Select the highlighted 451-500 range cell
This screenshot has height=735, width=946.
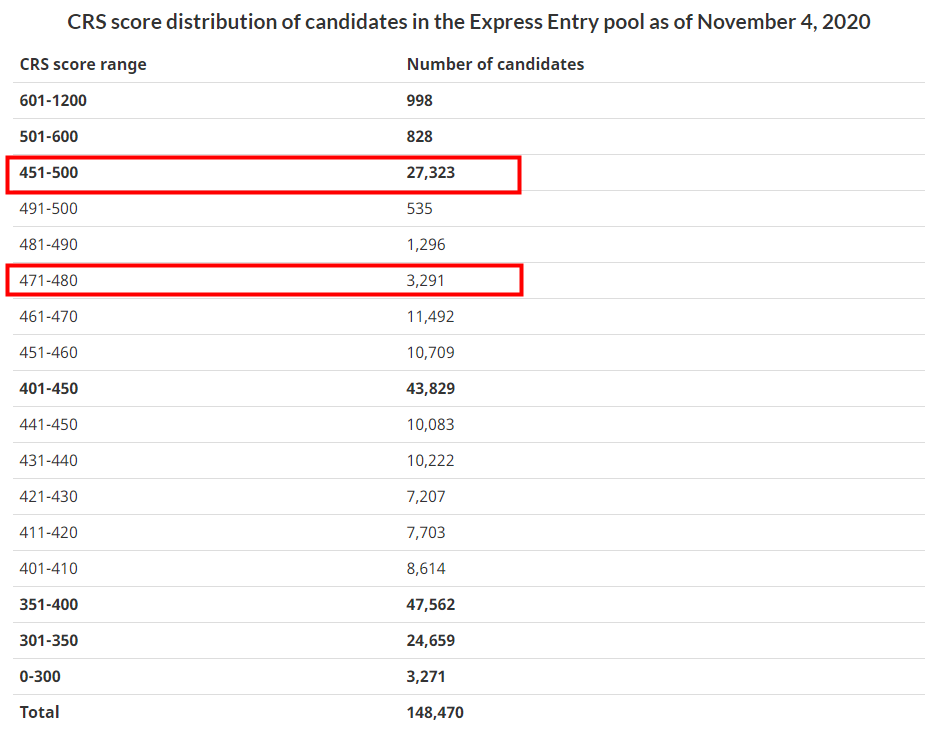click(x=49, y=172)
